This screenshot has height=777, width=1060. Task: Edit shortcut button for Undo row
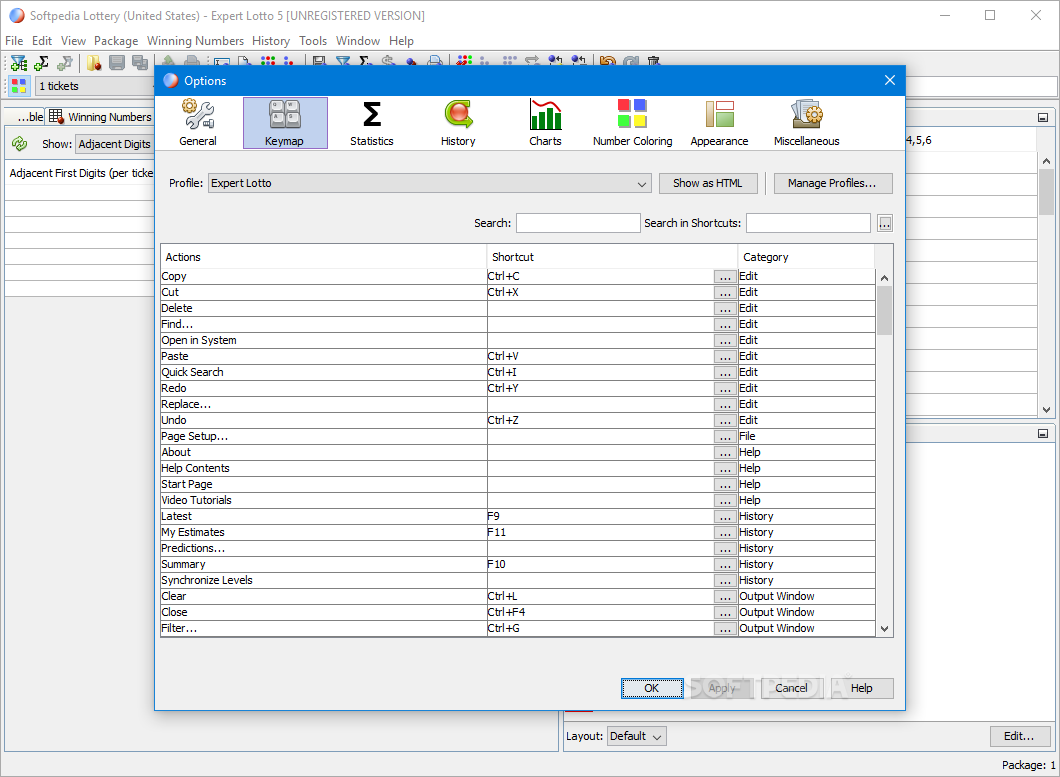pyautogui.click(x=725, y=421)
